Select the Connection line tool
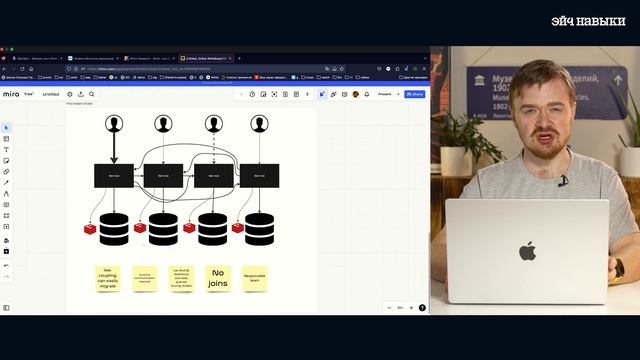Screen dimensions: 640x360 pos(6,183)
